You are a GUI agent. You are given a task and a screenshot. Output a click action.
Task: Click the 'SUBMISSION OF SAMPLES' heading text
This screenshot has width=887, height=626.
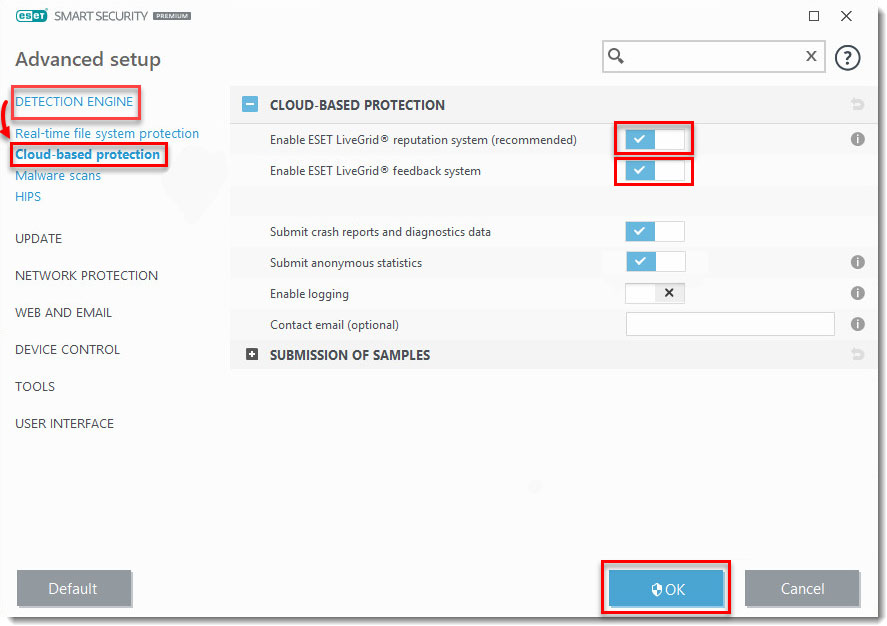pos(350,355)
